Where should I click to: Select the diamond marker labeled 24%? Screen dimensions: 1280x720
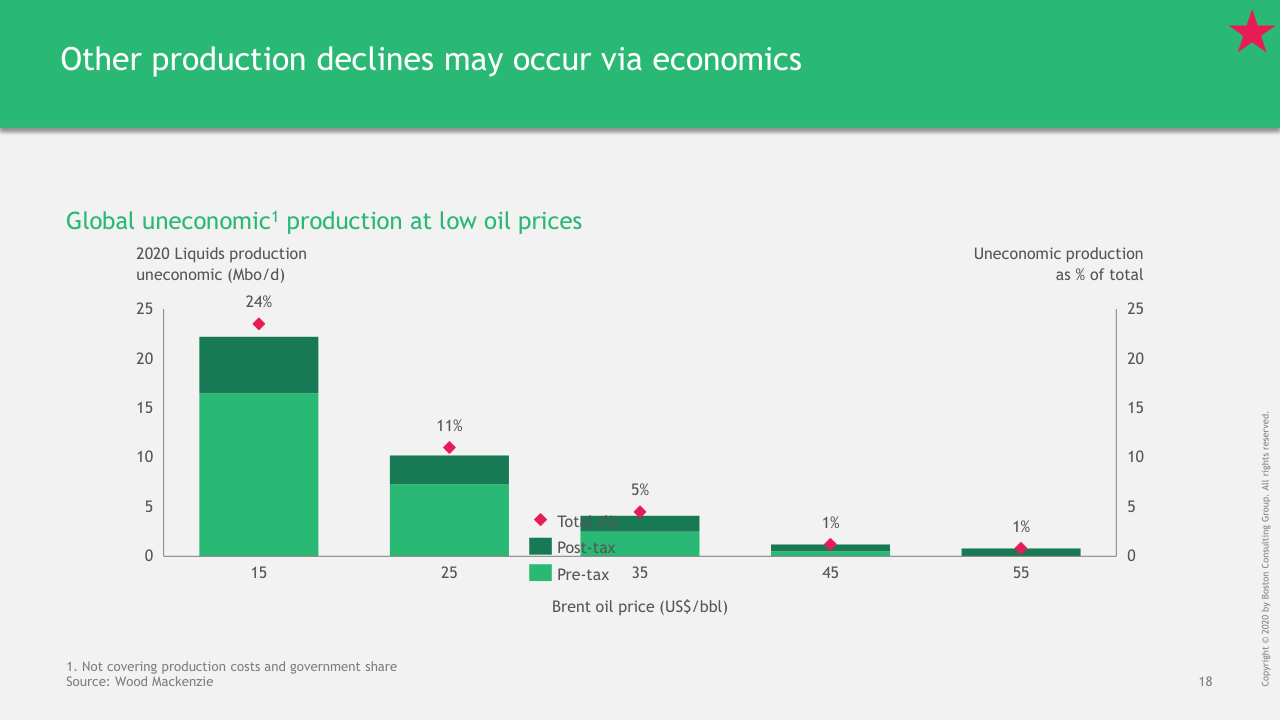[259, 324]
